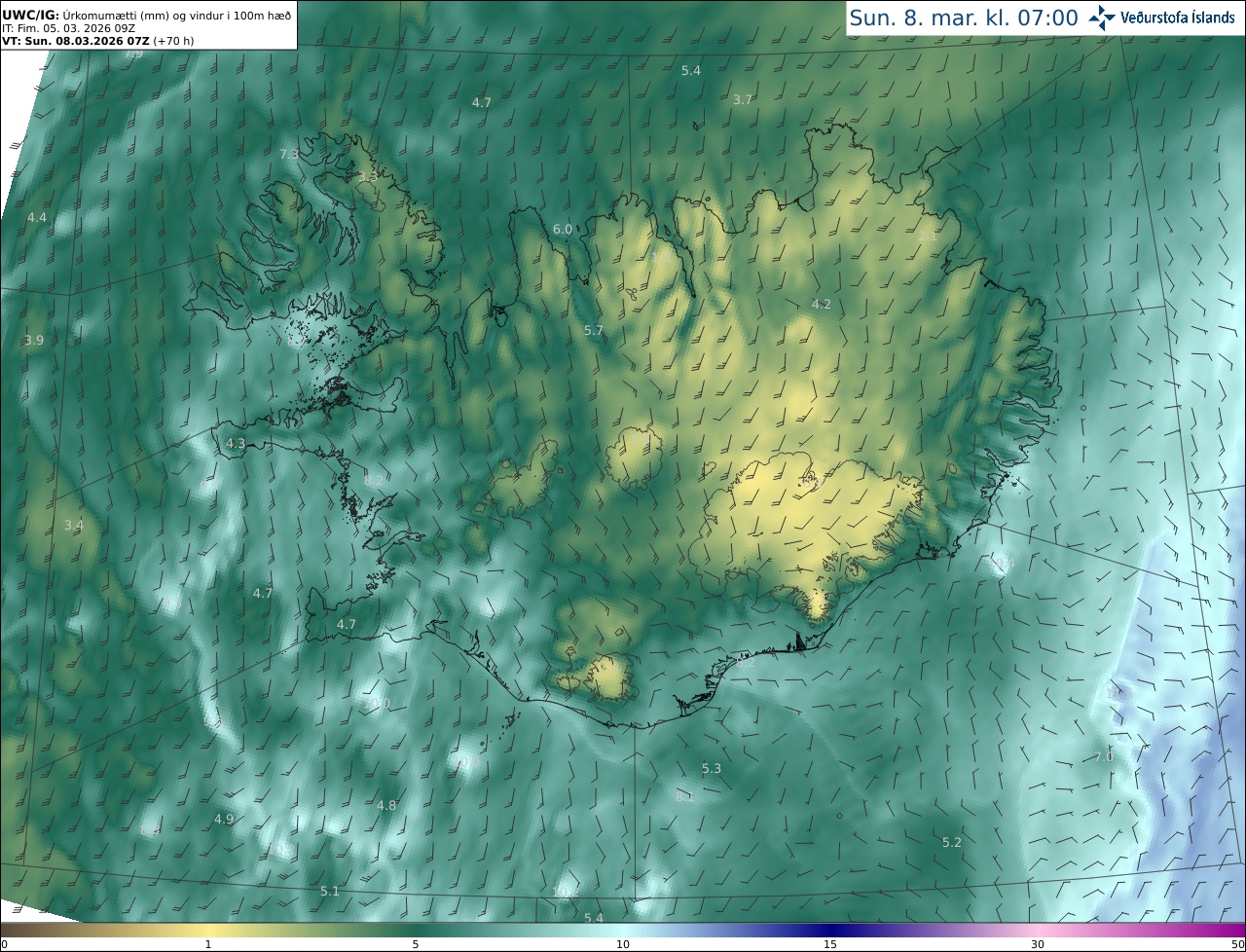Click the 2.1 value in northeast Iceland
The image size is (1246, 952).
(x=928, y=237)
